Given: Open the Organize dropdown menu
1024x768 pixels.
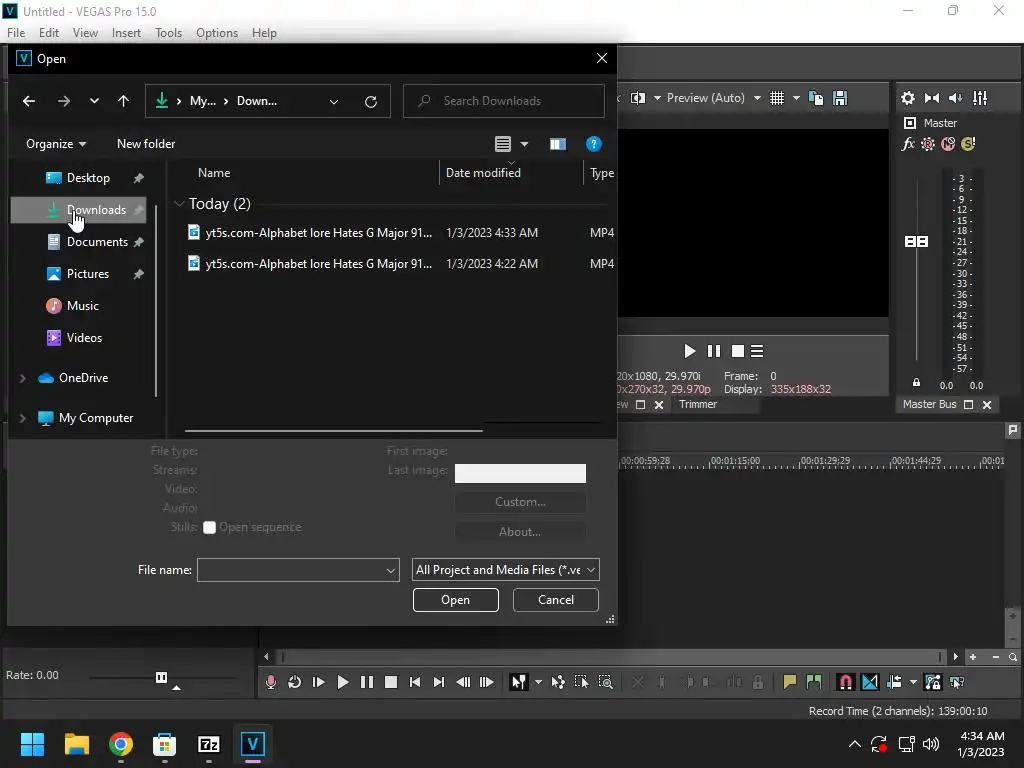Looking at the screenshot, I should point(56,144).
